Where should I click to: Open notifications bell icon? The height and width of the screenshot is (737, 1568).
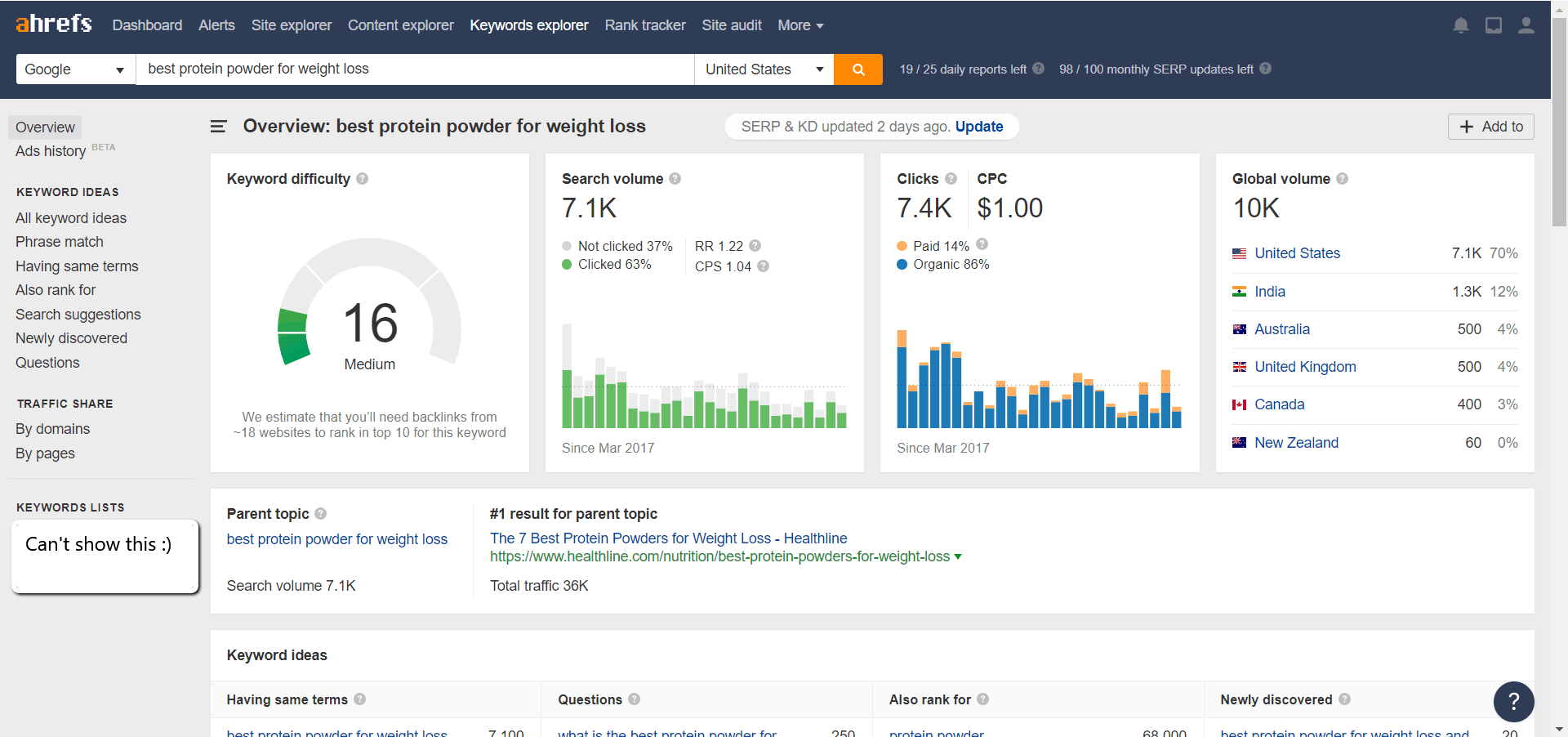(1461, 25)
